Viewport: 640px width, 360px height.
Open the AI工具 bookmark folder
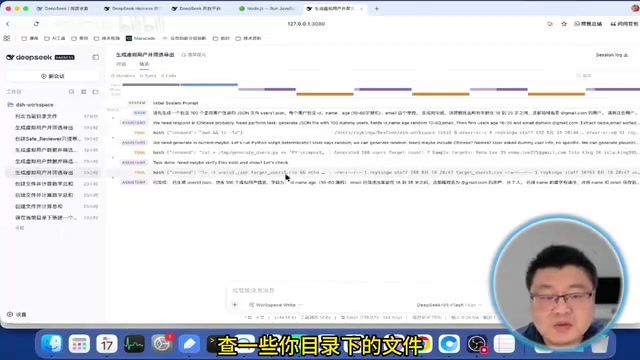[x=55, y=38]
